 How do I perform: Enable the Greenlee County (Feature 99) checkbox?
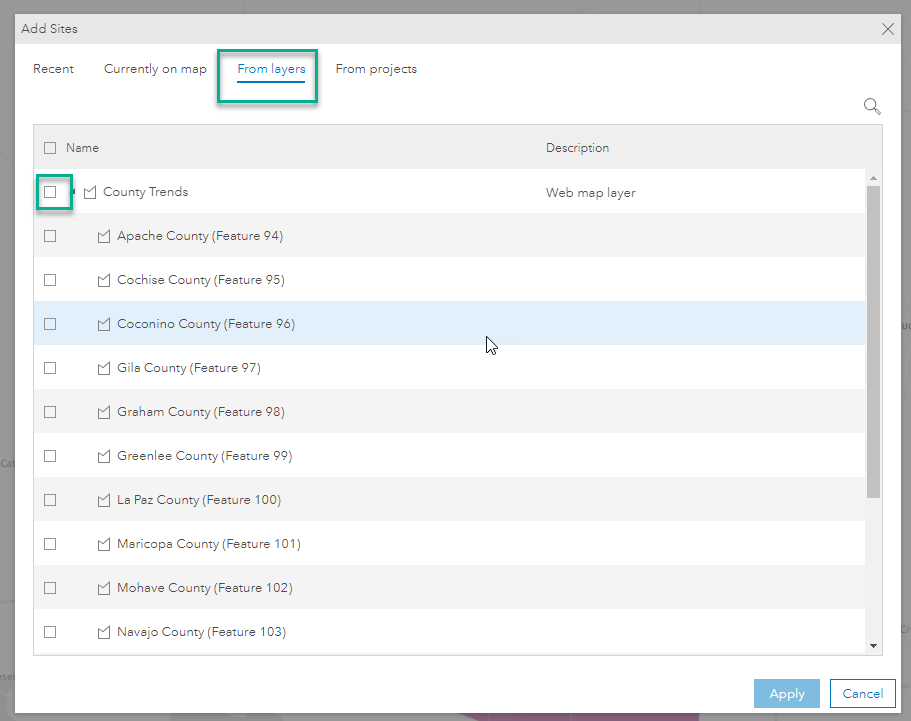[50, 456]
